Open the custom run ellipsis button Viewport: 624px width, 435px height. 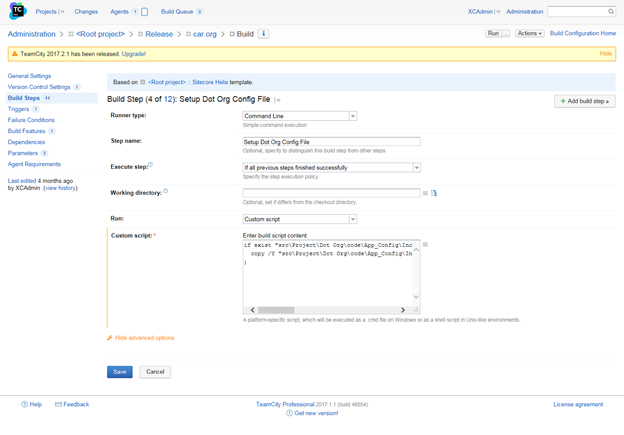pos(505,33)
